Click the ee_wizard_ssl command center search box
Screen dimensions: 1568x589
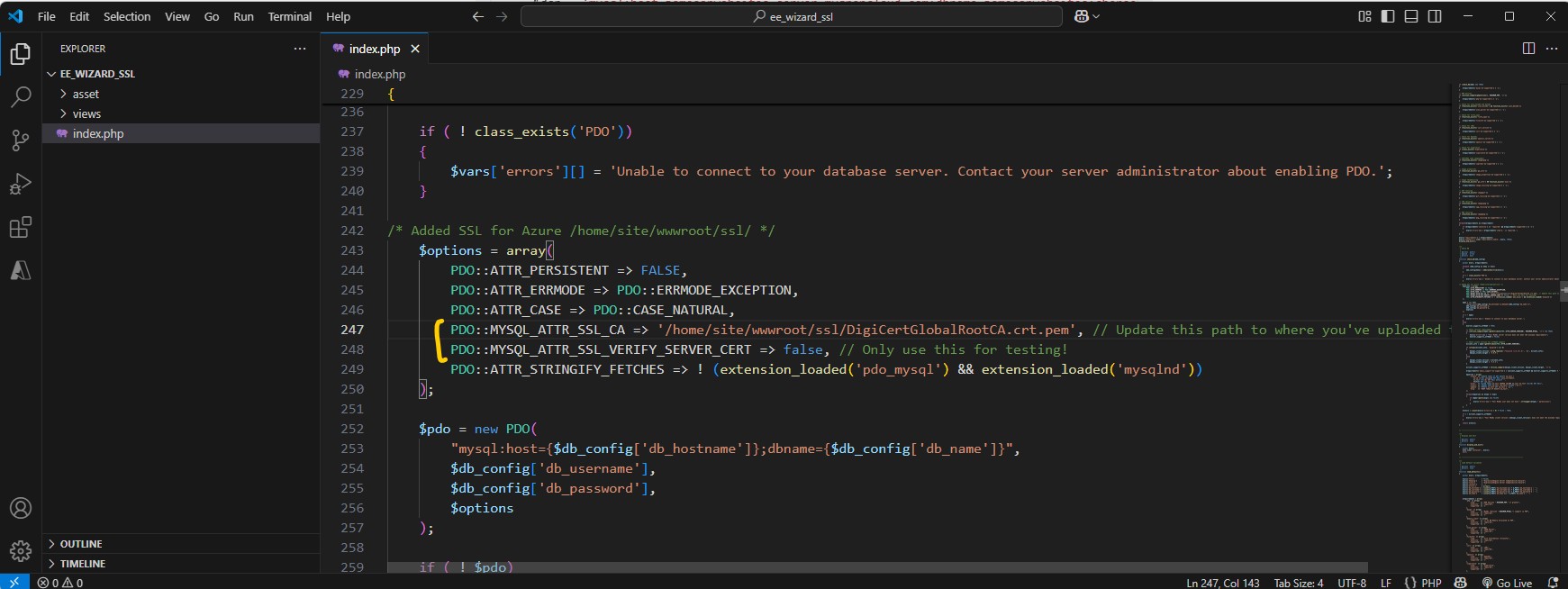[792, 16]
